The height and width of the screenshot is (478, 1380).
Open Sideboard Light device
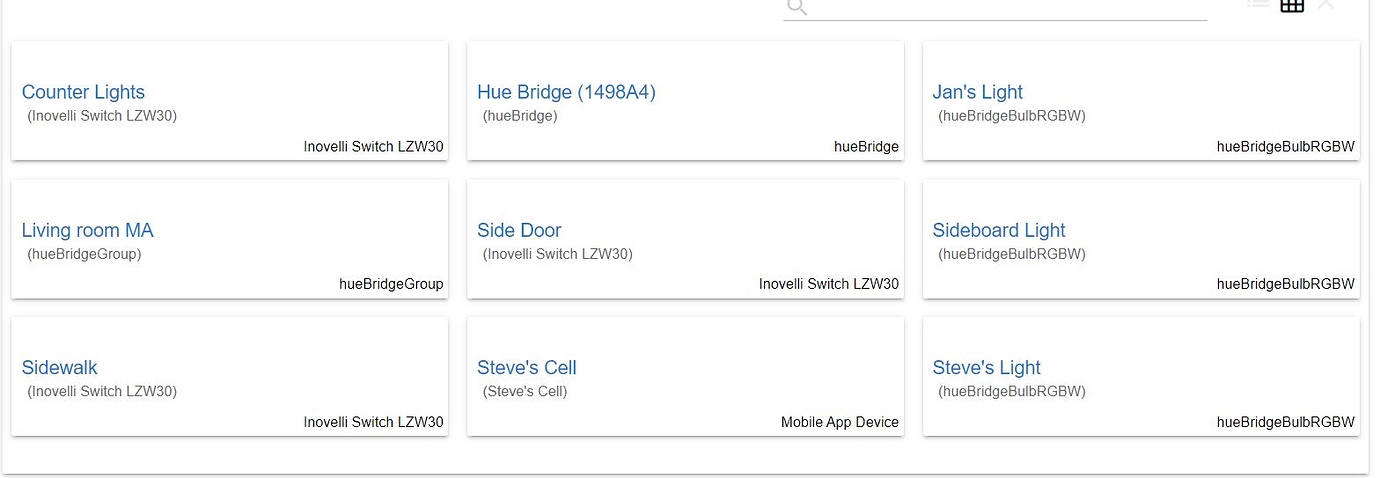[x=998, y=230]
